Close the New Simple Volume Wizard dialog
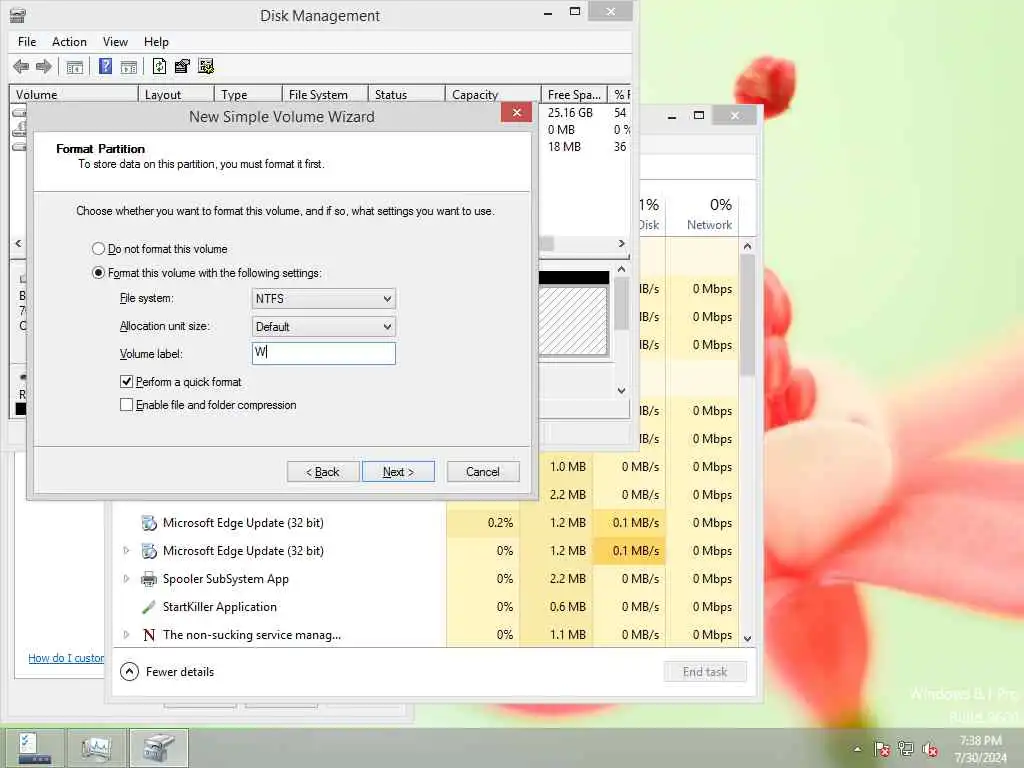Viewport: 1024px width, 768px height. coord(517,112)
